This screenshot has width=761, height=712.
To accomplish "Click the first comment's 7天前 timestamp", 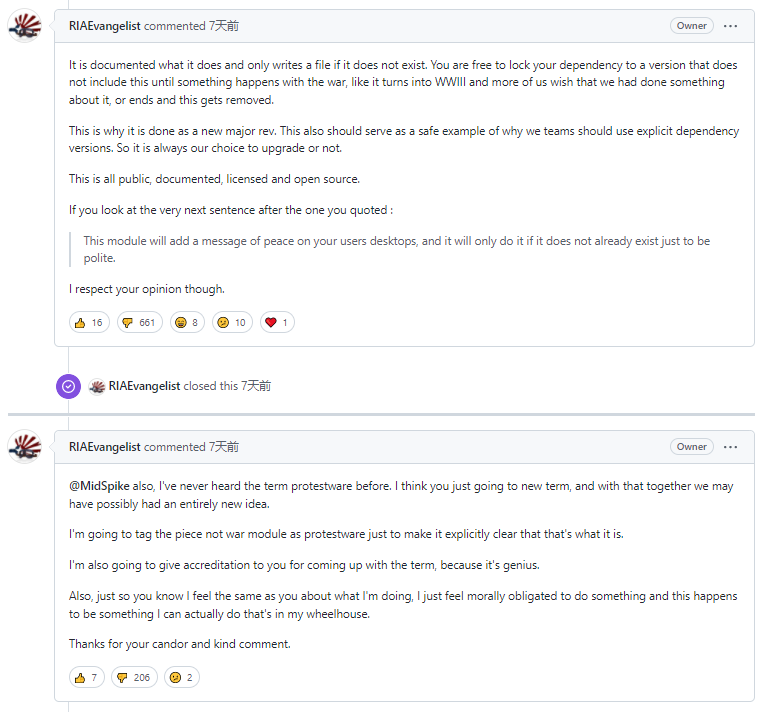I will [x=224, y=26].
